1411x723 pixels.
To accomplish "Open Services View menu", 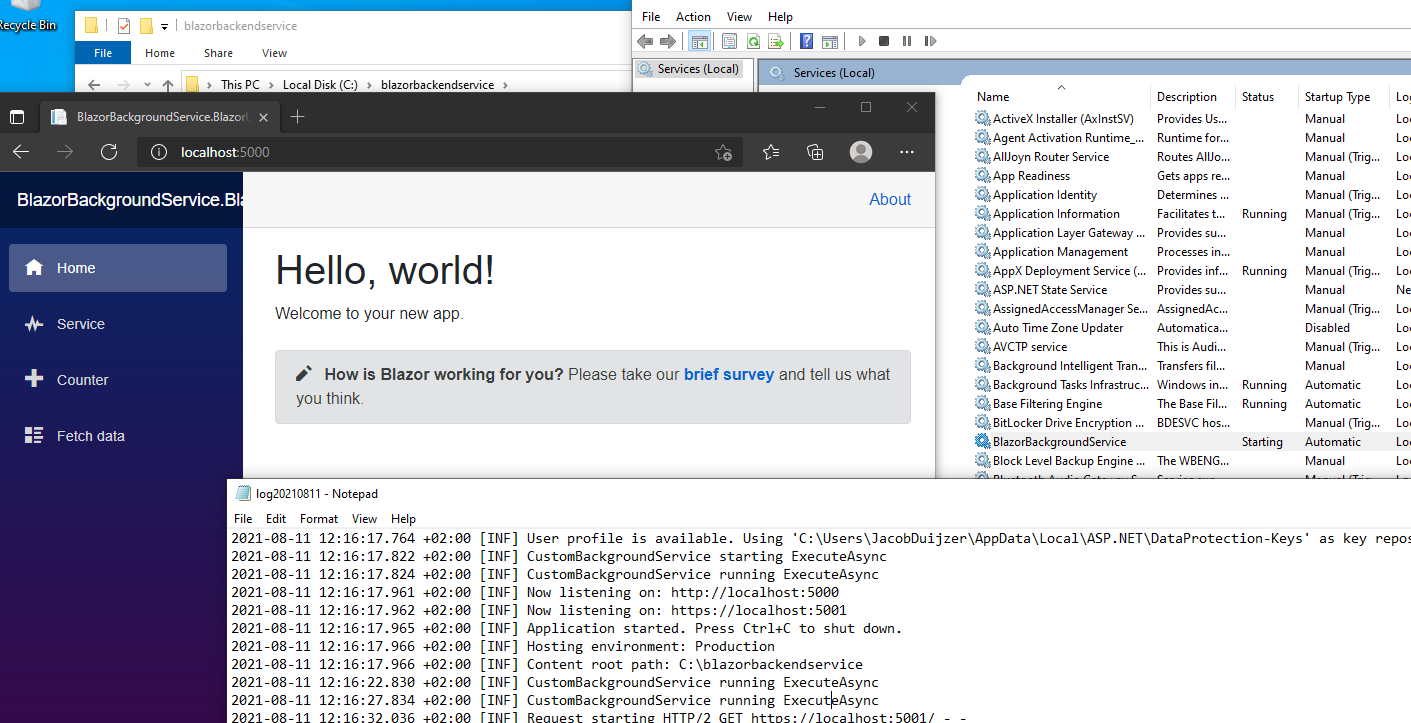I will tap(739, 17).
